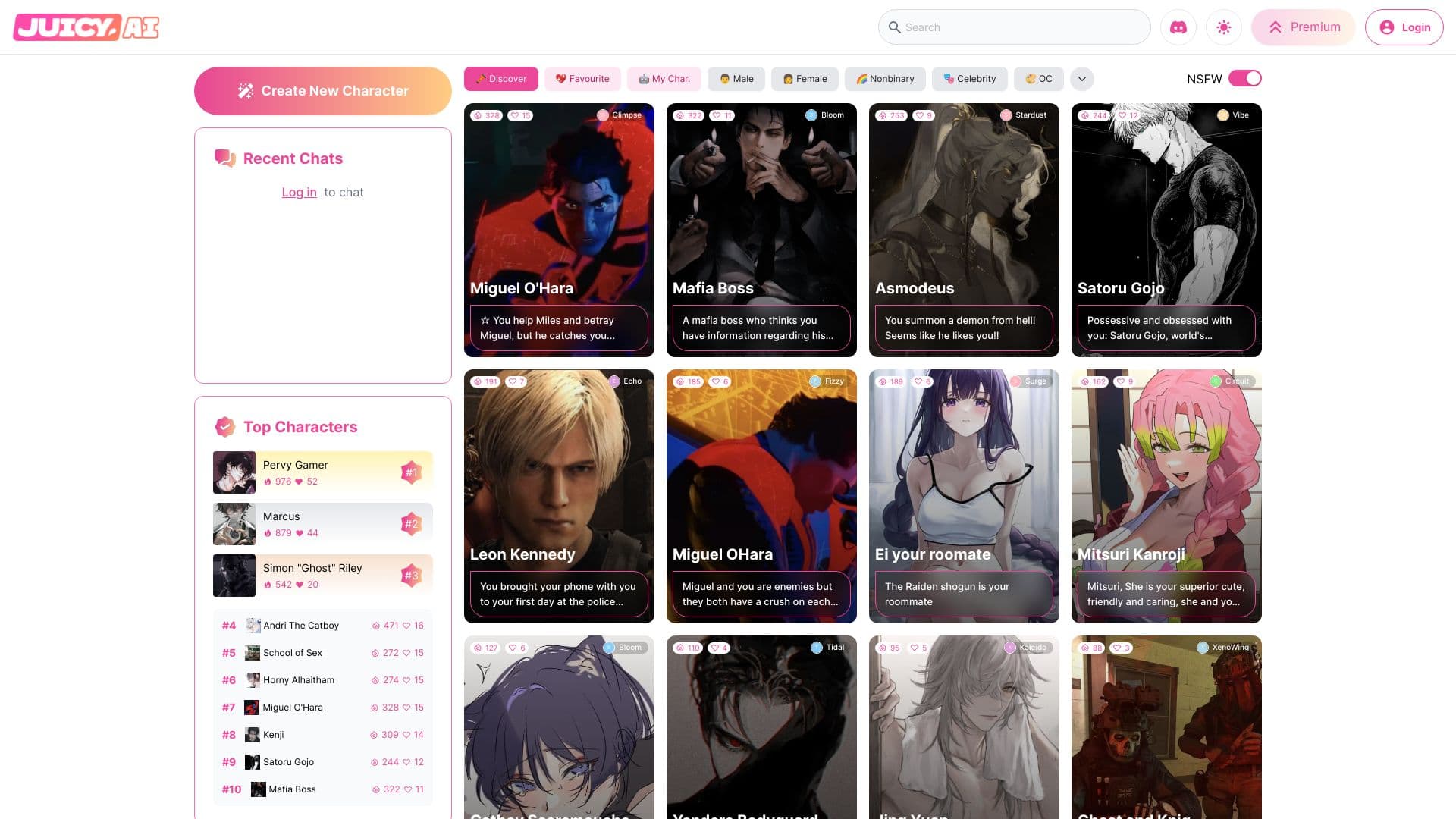Click Create New Character button
This screenshot has height=819, width=1456.
pyautogui.click(x=323, y=91)
